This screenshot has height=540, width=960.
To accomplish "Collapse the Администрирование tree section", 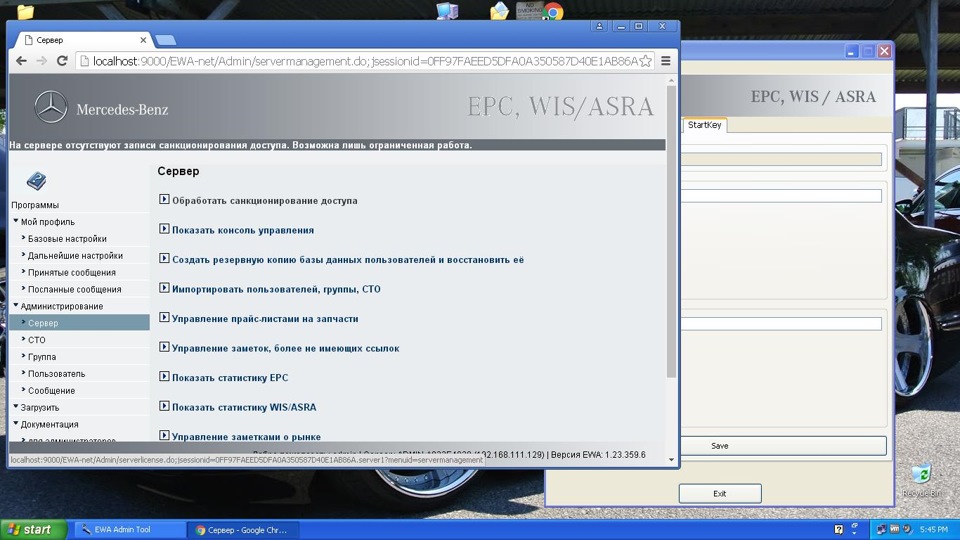I will click(x=16, y=305).
